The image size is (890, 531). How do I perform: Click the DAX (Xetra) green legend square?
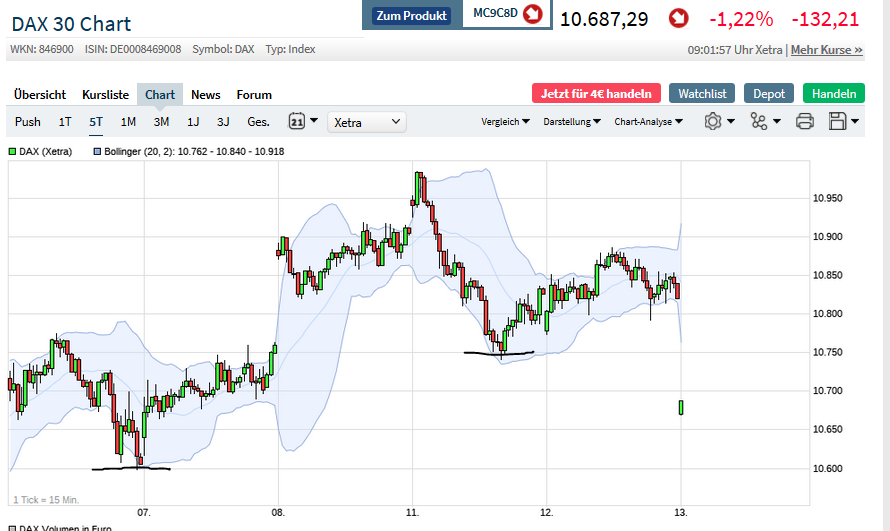12,151
